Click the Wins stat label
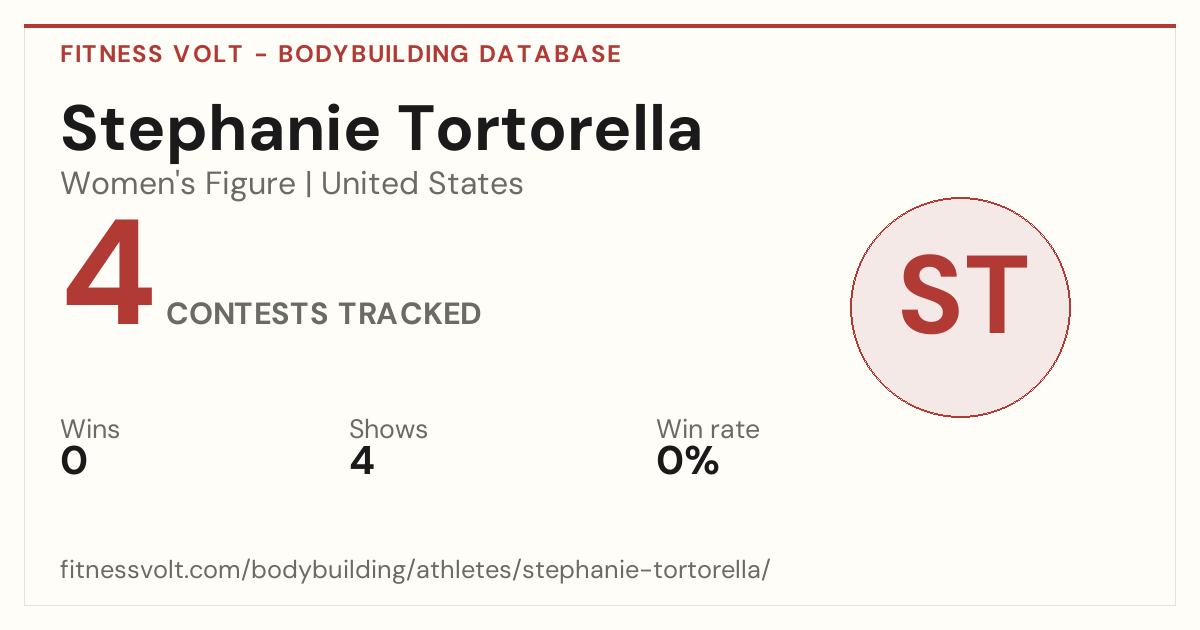 pyautogui.click(x=90, y=429)
